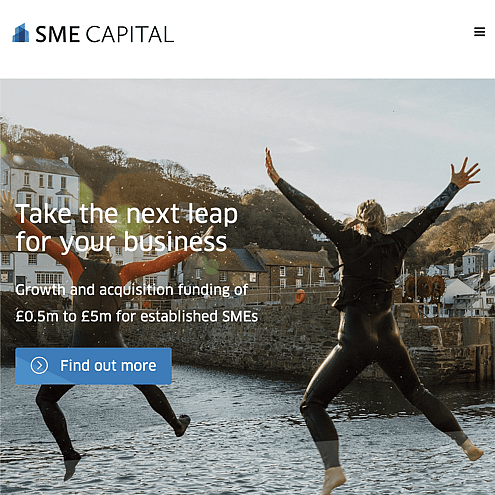Viewport: 495px width, 495px height.
Task: Click the raised hand at the top right
Action: tap(466, 173)
